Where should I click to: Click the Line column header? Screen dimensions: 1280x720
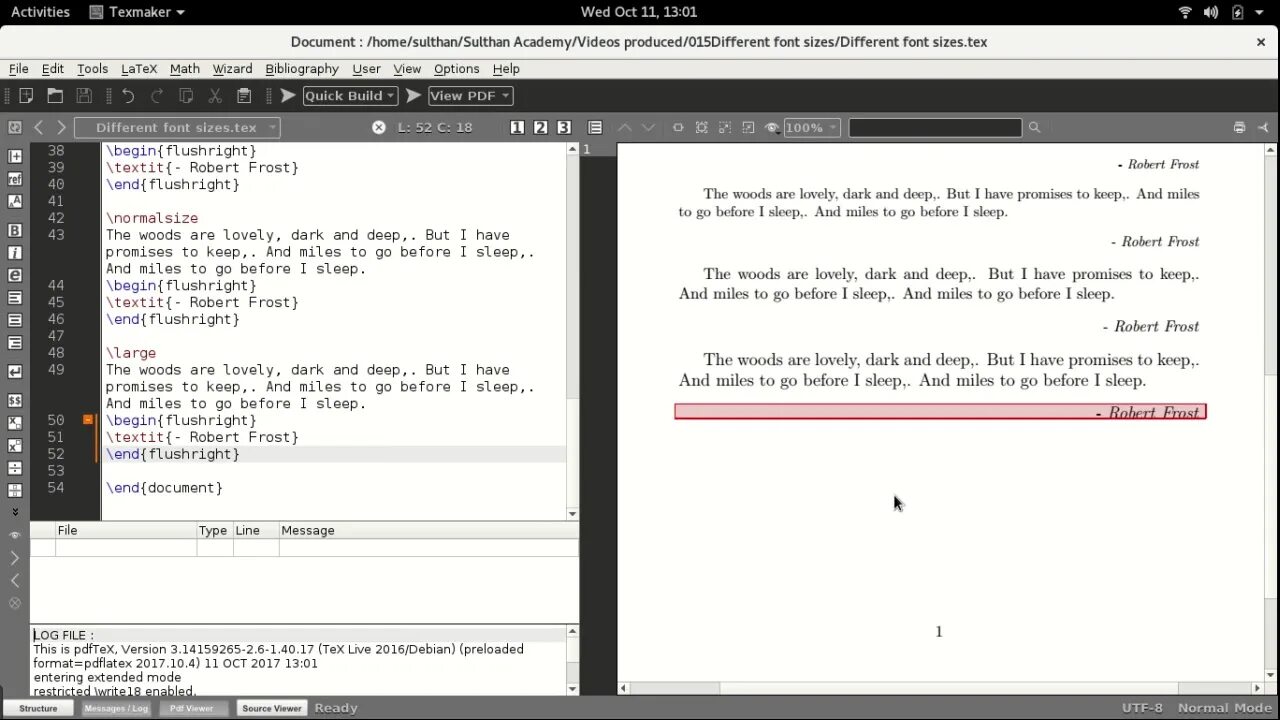coord(255,530)
